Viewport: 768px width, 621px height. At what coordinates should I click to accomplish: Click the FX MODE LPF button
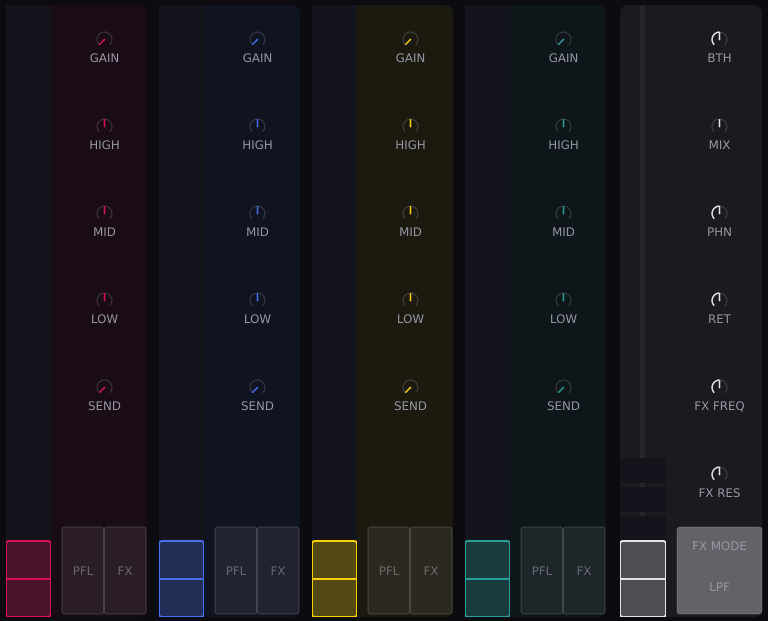click(x=719, y=571)
